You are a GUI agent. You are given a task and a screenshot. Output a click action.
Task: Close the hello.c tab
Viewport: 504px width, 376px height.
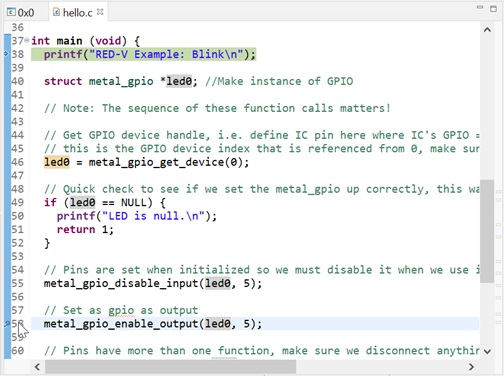click(100, 12)
